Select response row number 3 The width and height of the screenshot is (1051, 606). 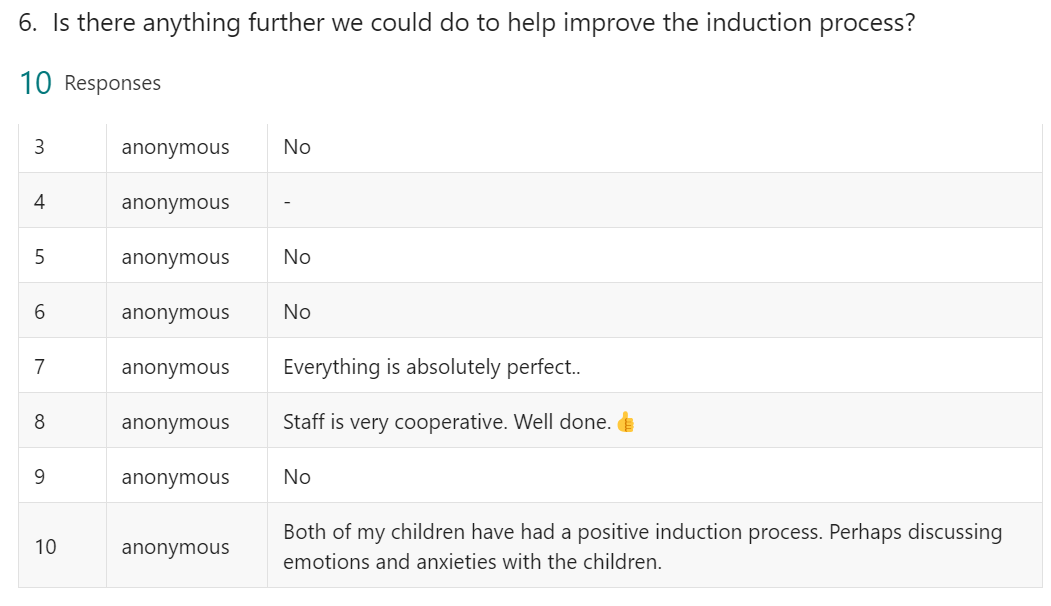(x=530, y=147)
